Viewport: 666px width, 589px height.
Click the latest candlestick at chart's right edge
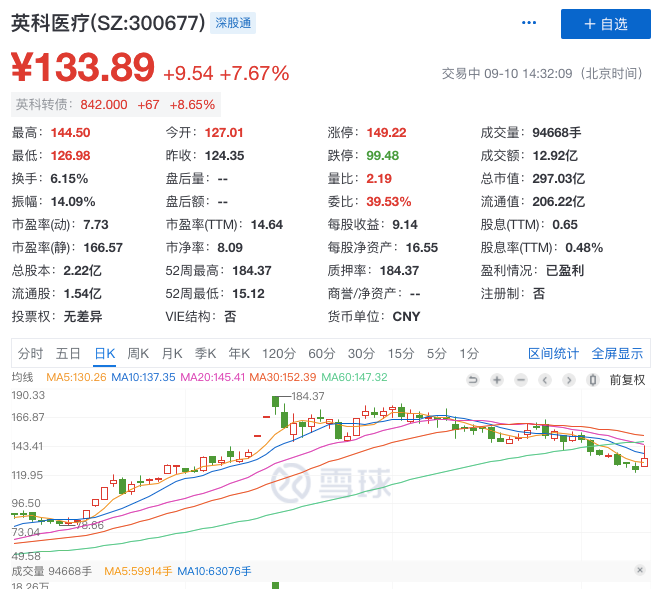(644, 457)
